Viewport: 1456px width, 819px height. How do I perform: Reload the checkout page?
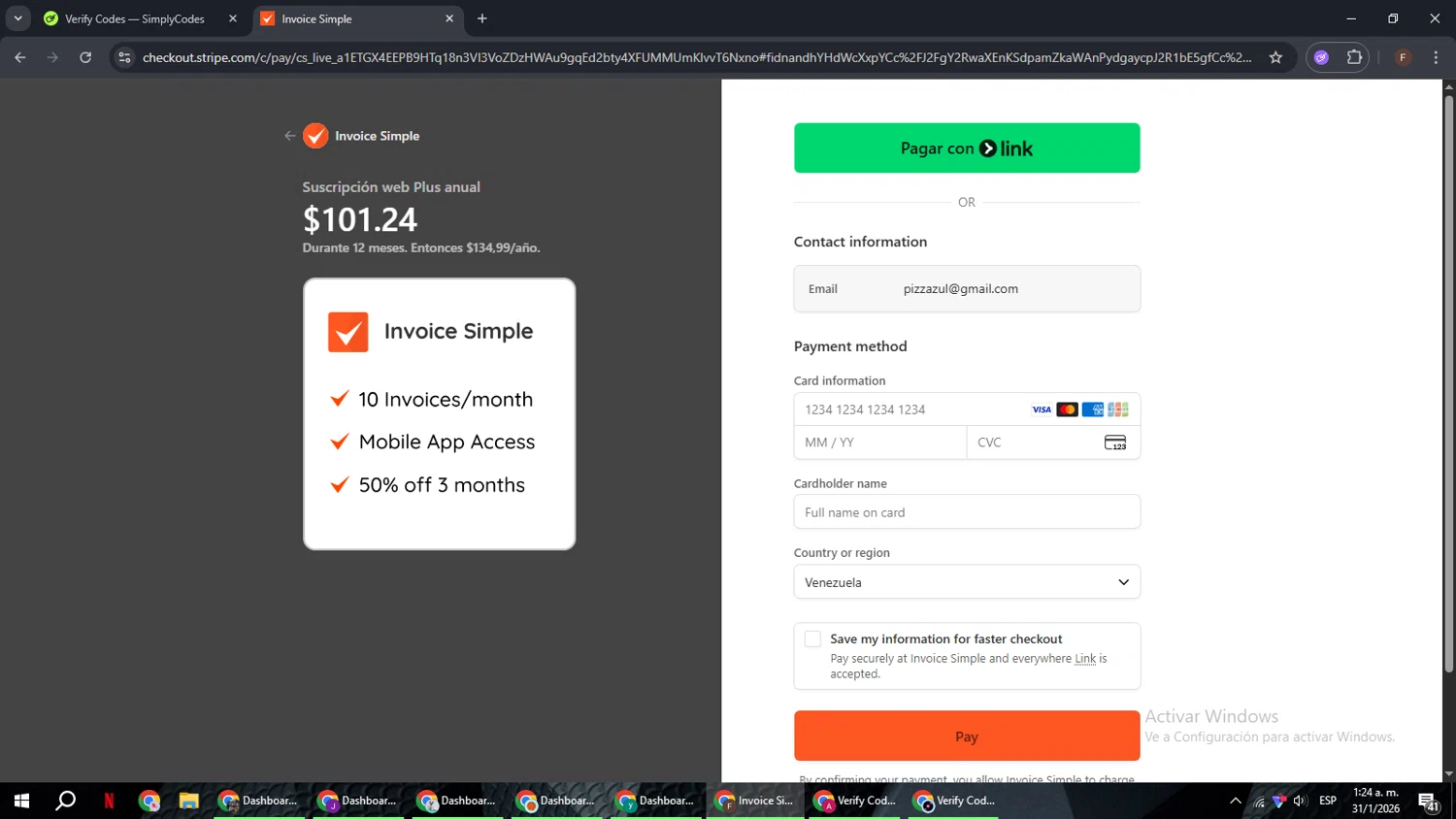click(x=85, y=57)
